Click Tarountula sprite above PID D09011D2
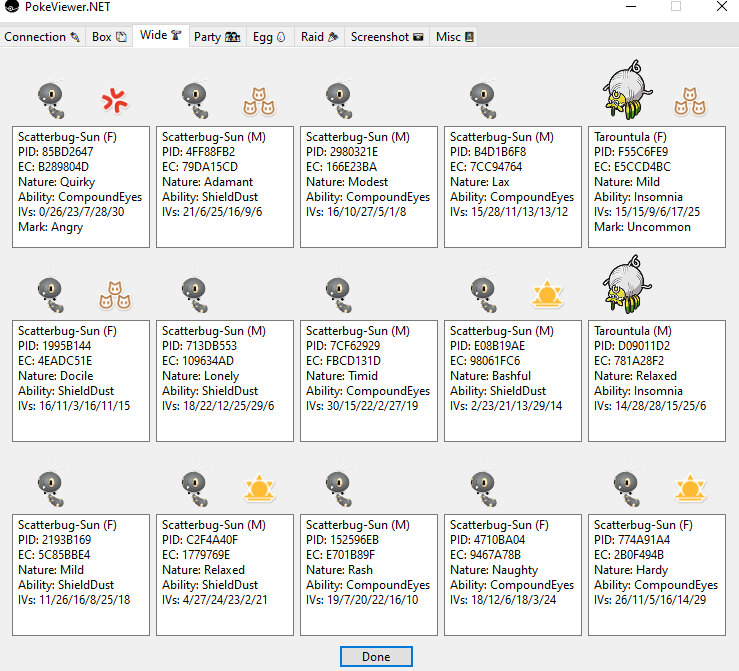This screenshot has width=739, height=671. (627, 285)
